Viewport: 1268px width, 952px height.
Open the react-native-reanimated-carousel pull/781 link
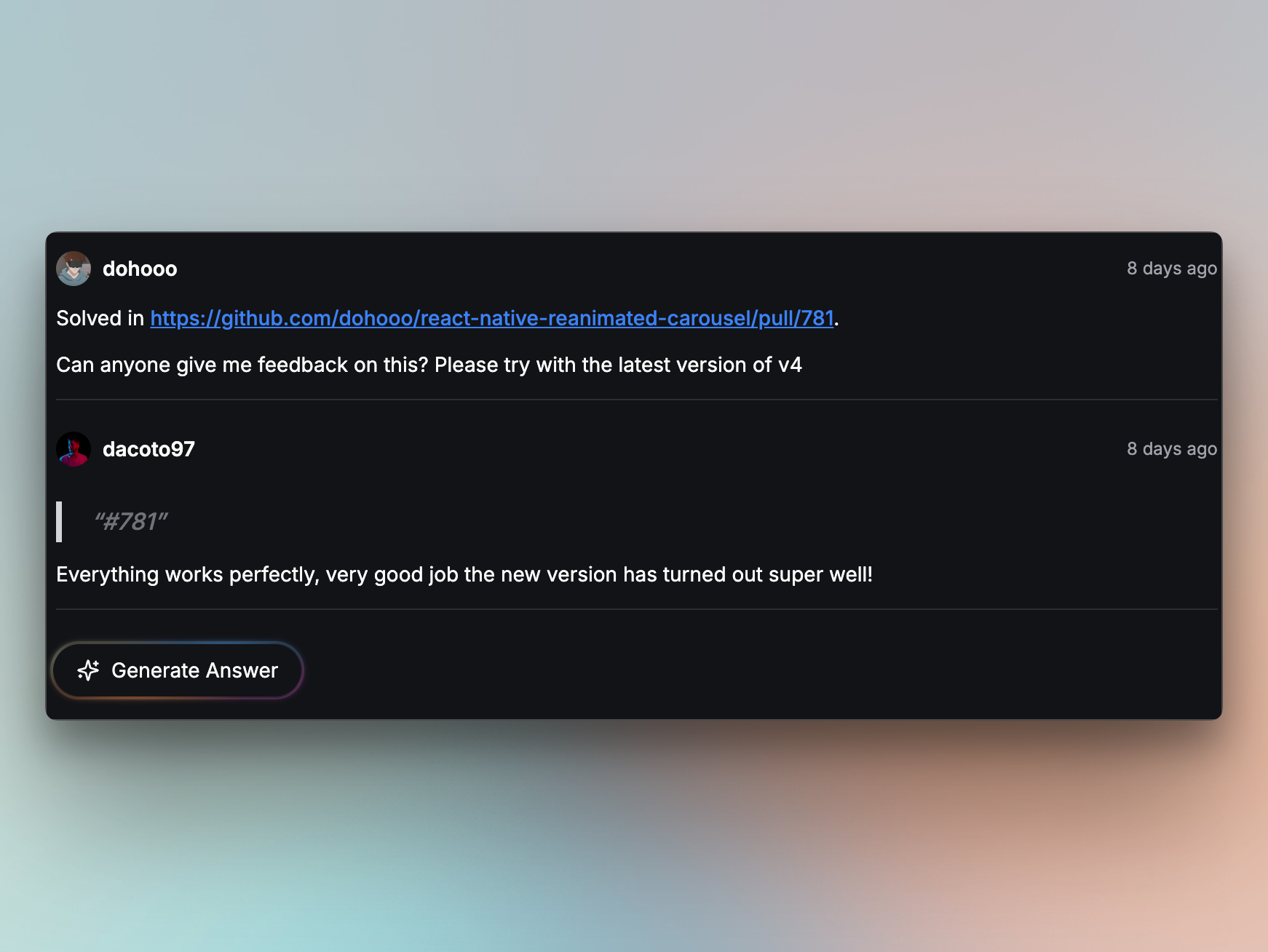click(x=491, y=318)
